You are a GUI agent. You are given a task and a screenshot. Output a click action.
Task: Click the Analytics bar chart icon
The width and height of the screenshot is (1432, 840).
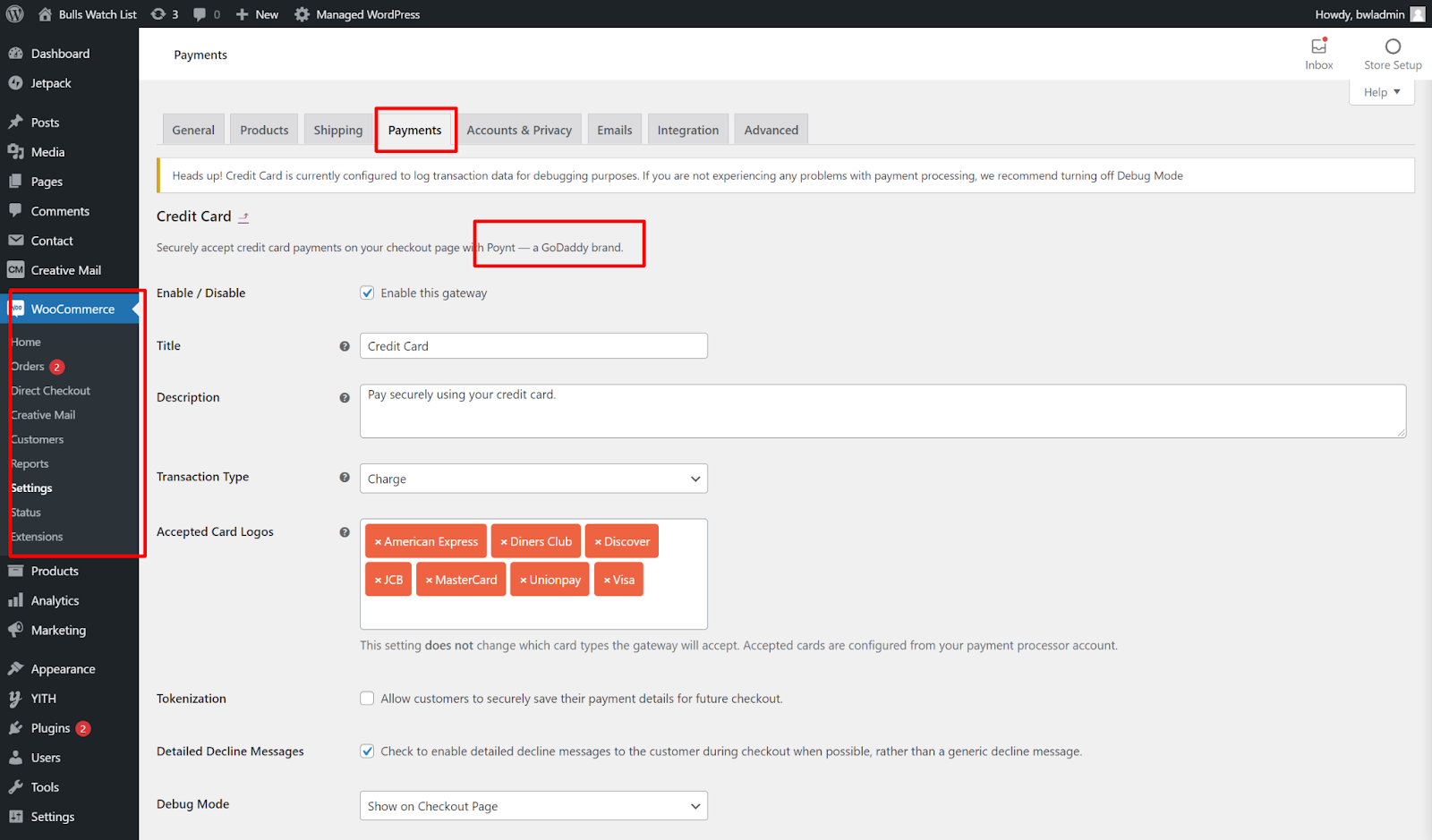pyautogui.click(x=15, y=600)
